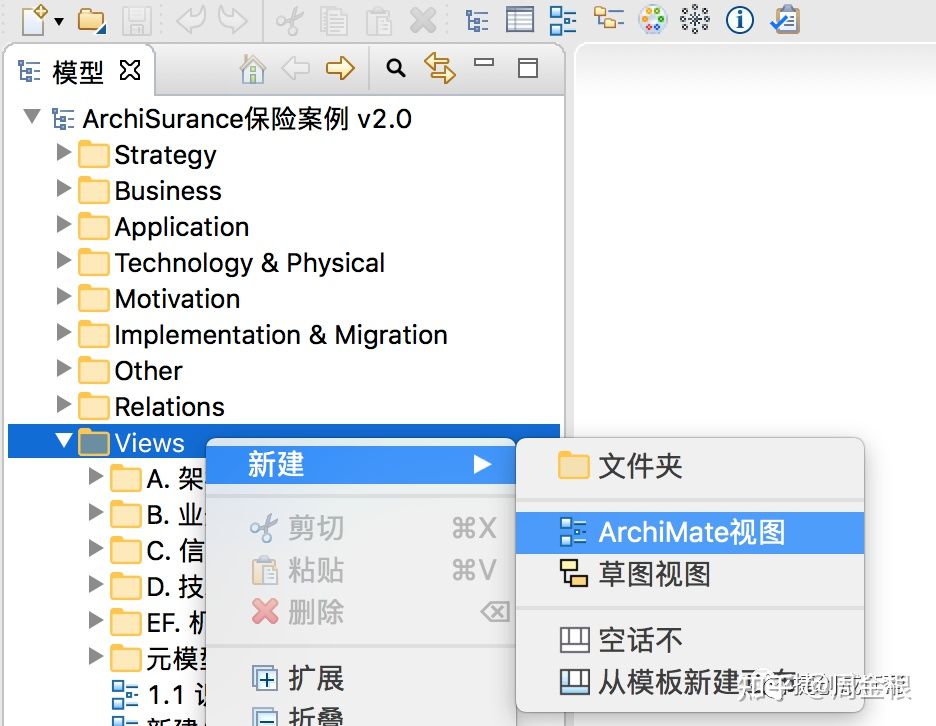Expand the EF. subfolder

(x=96, y=620)
